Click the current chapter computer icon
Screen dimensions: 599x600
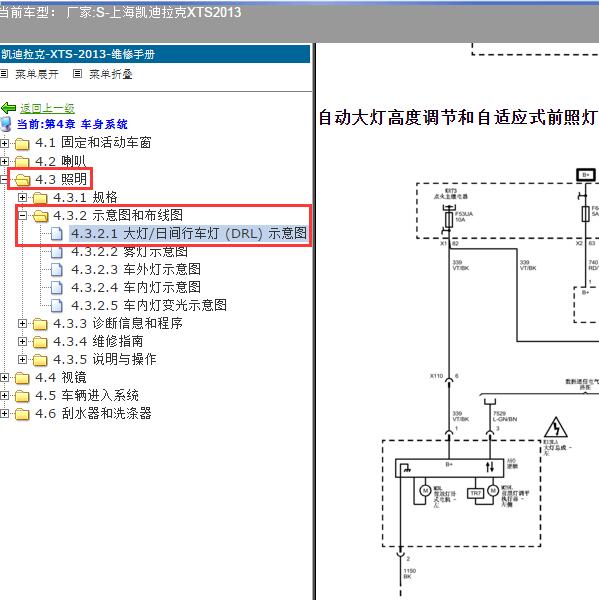[6, 124]
